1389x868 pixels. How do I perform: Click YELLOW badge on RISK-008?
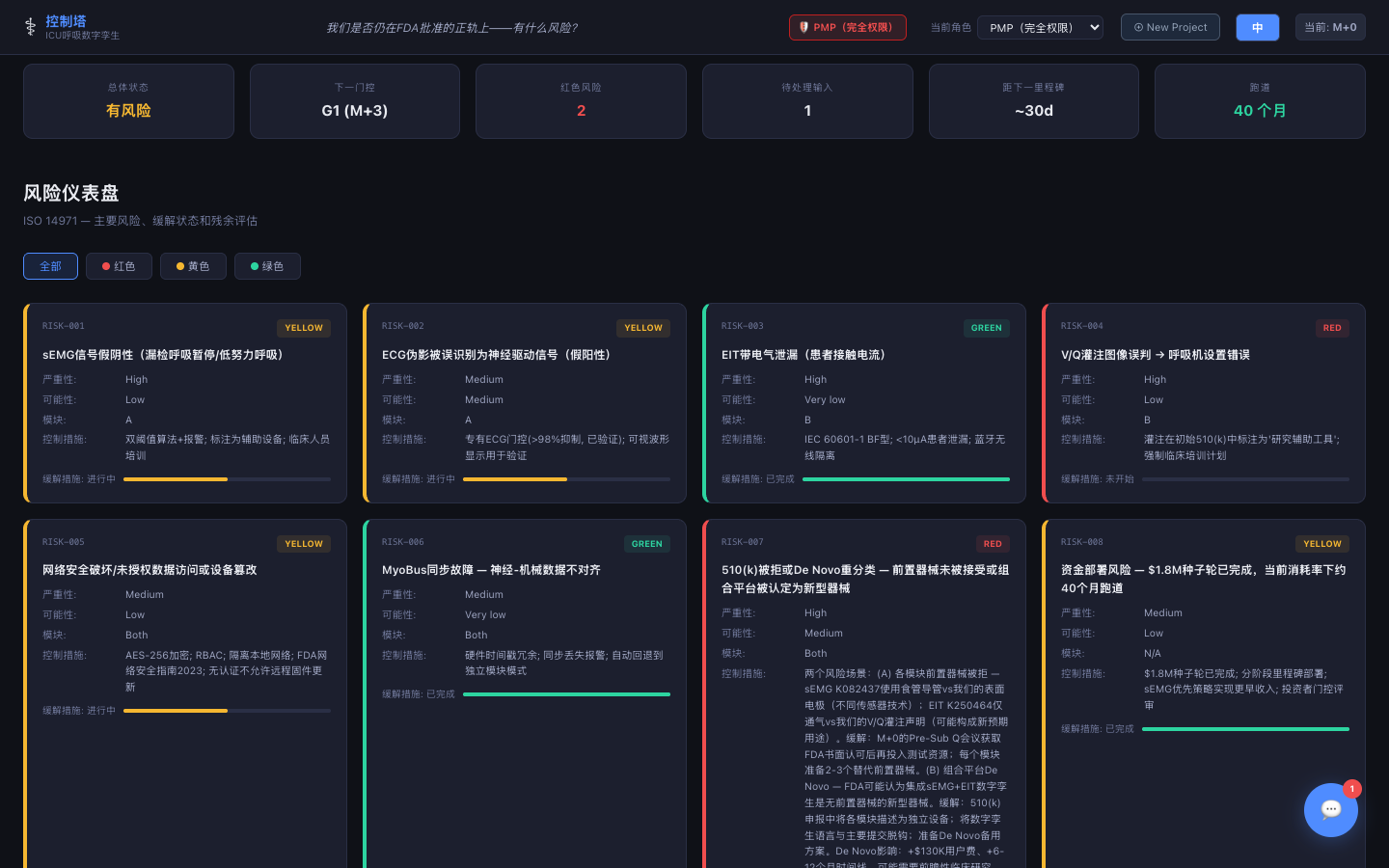click(1322, 544)
